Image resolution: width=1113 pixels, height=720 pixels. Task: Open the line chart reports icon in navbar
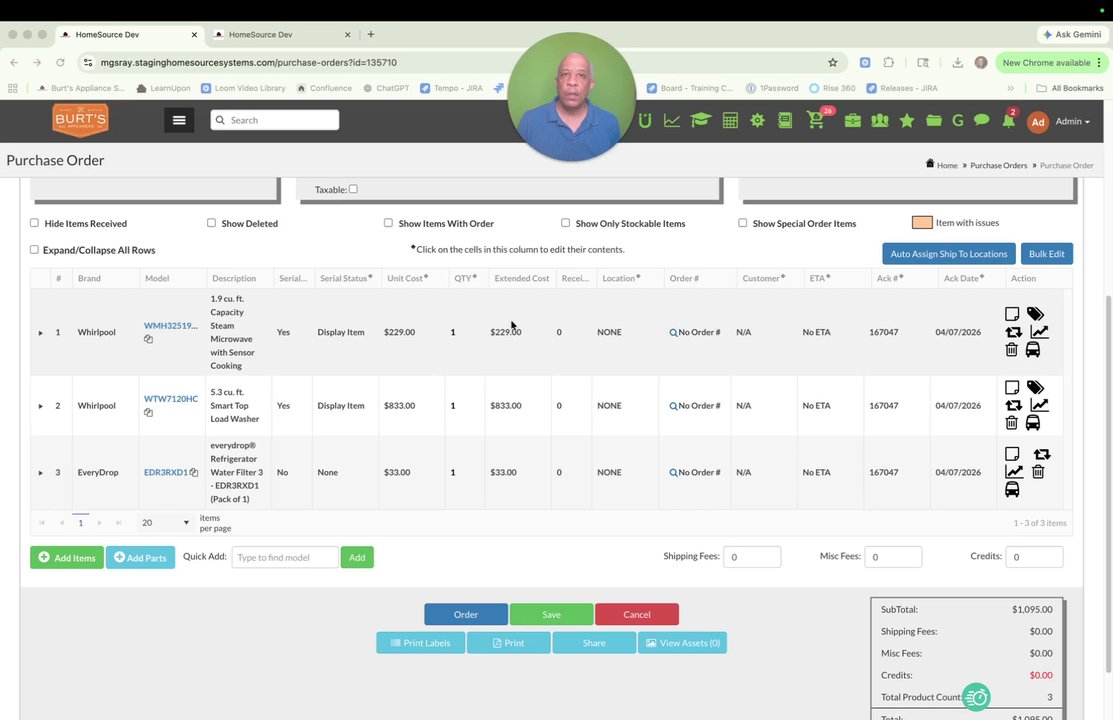671,121
